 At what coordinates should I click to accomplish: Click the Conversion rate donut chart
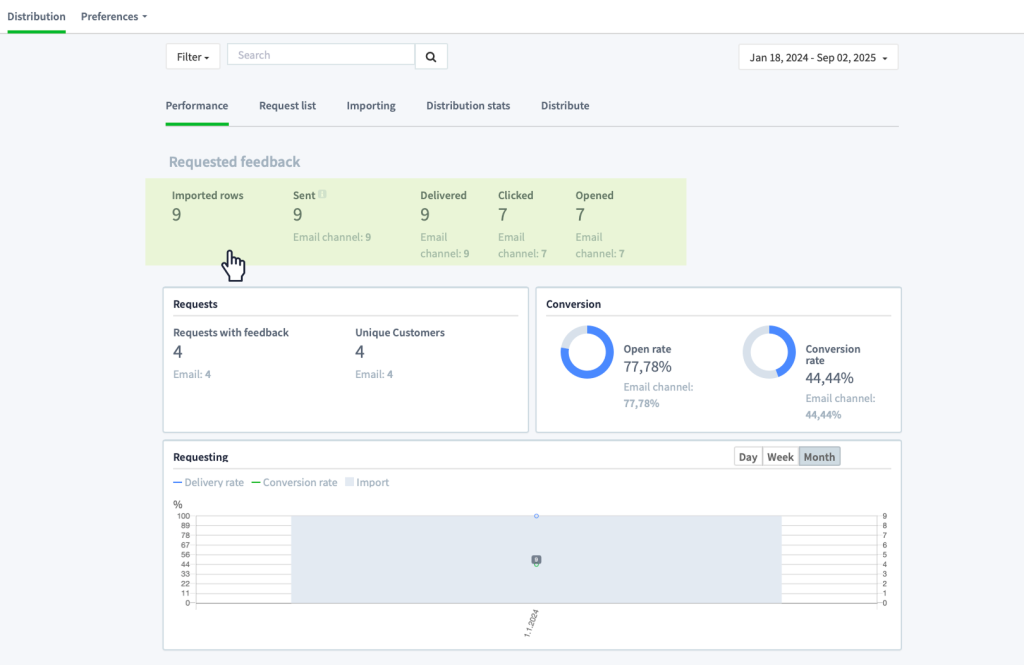tap(769, 352)
